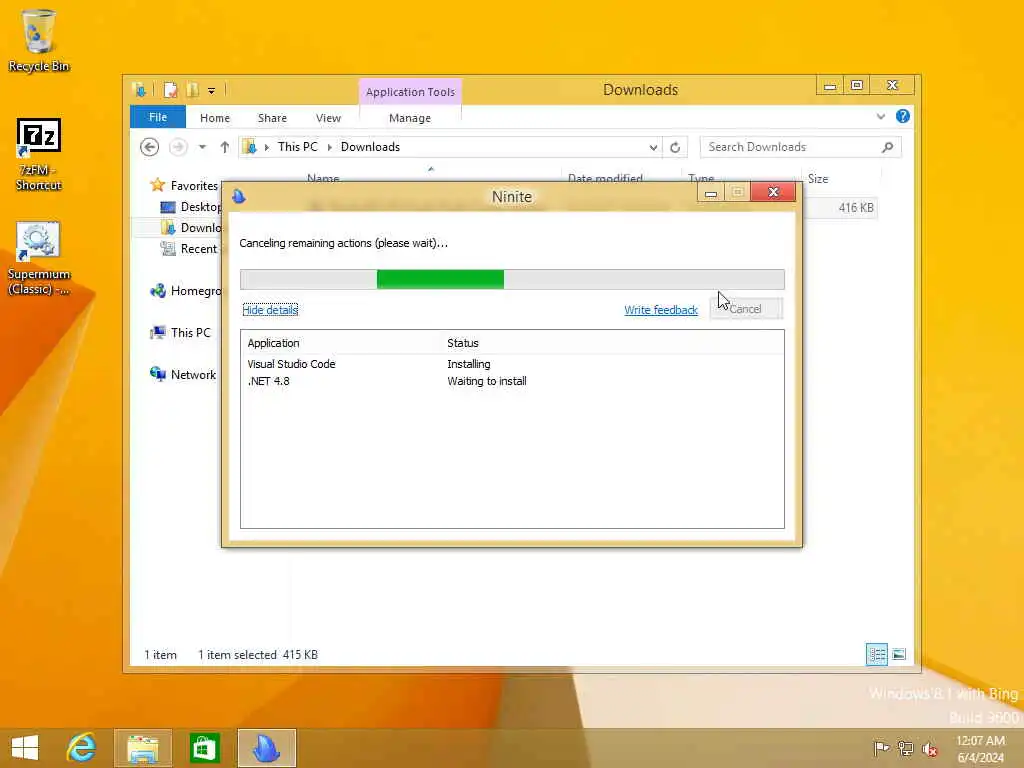Expand This PC breadcrumb arrow
1024x768 pixels.
tap(330, 147)
